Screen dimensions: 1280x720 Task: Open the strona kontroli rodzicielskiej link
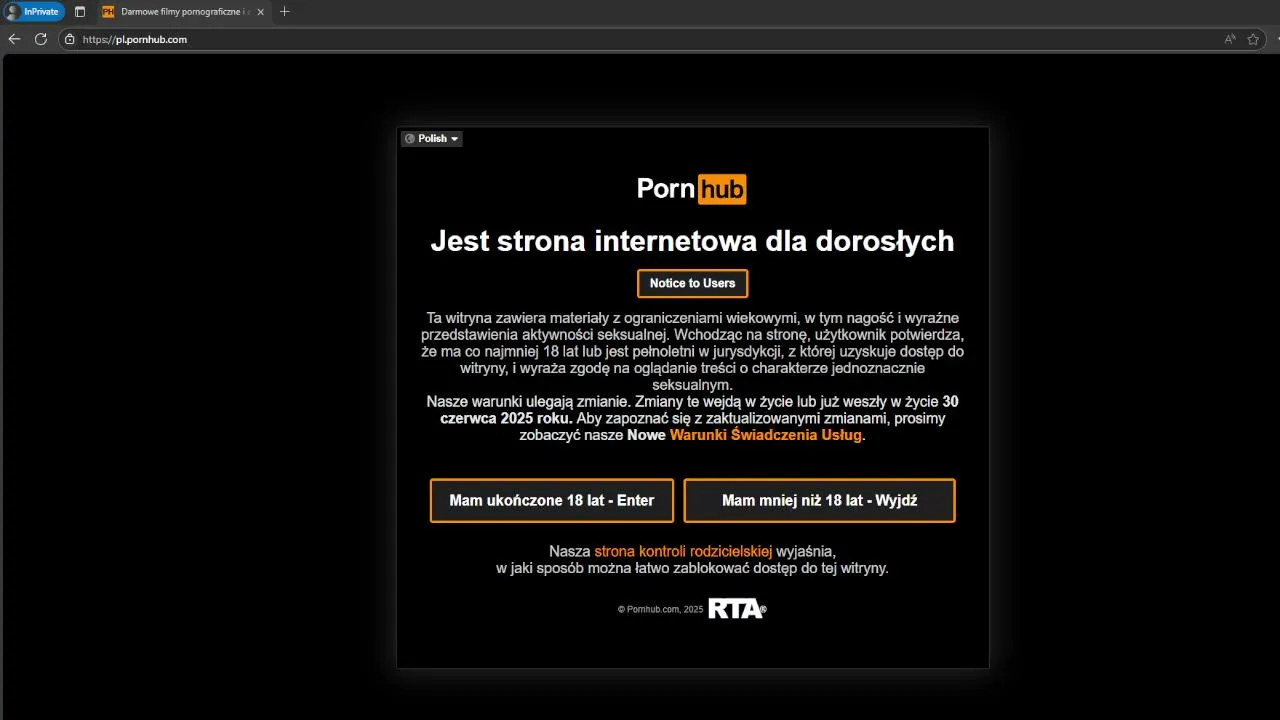[x=683, y=551]
